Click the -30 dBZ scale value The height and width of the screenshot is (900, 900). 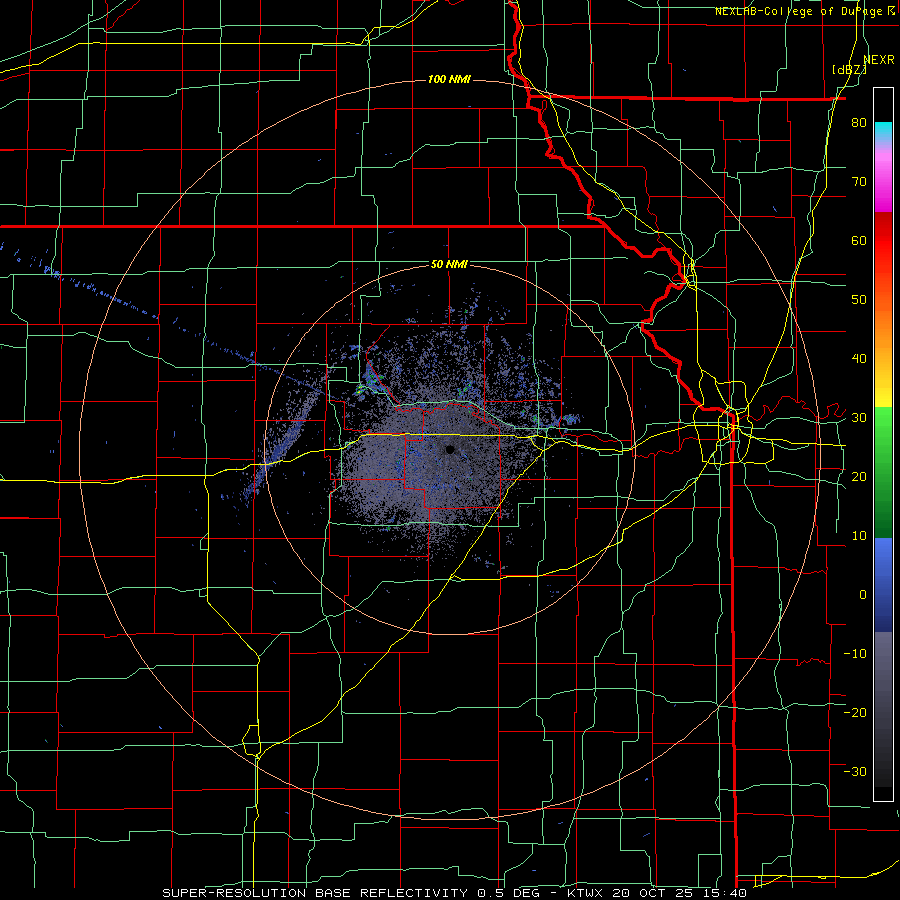pyautogui.click(x=855, y=771)
